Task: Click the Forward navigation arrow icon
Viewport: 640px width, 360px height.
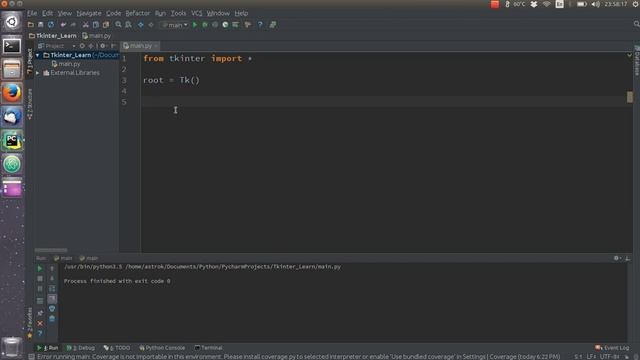Action: pyautogui.click(x=151, y=25)
